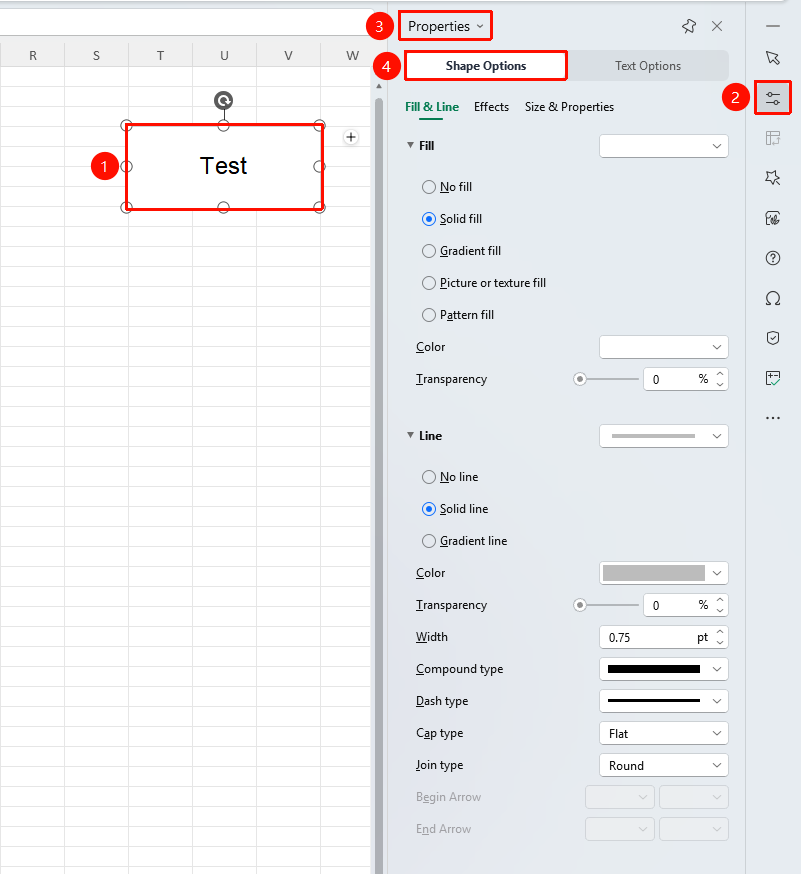The height and width of the screenshot is (874, 801).
Task: Open the Line preset dropdown
Action: (x=664, y=436)
